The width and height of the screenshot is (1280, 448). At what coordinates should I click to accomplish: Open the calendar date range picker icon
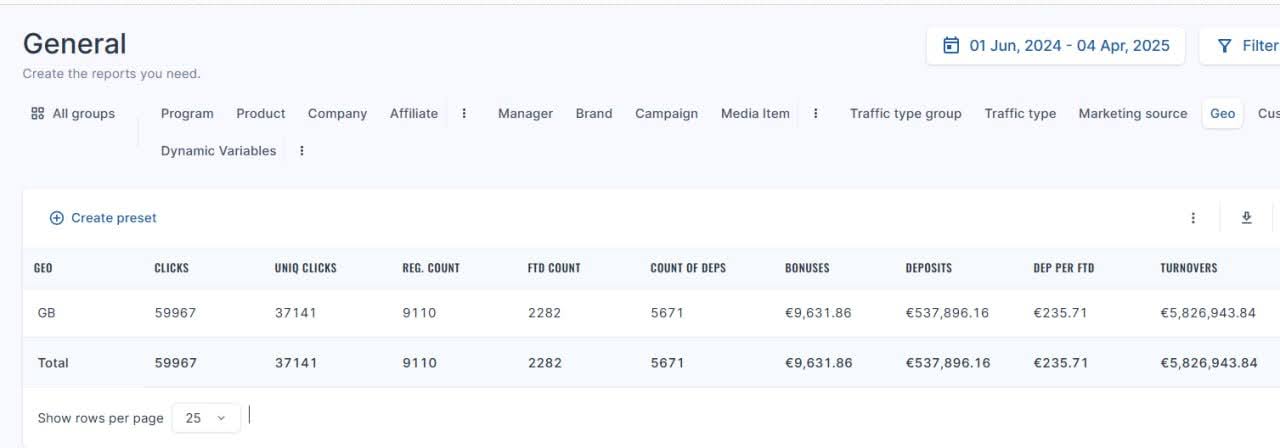pos(951,45)
